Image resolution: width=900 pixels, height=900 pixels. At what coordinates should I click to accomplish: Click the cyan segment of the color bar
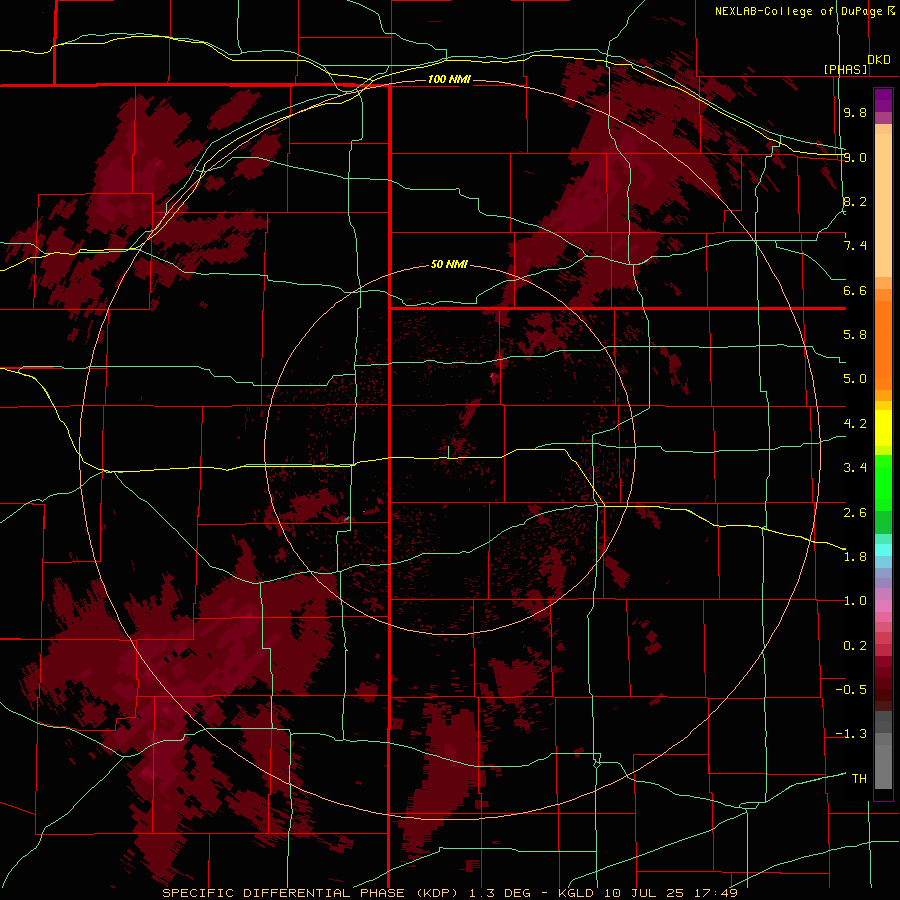883,550
